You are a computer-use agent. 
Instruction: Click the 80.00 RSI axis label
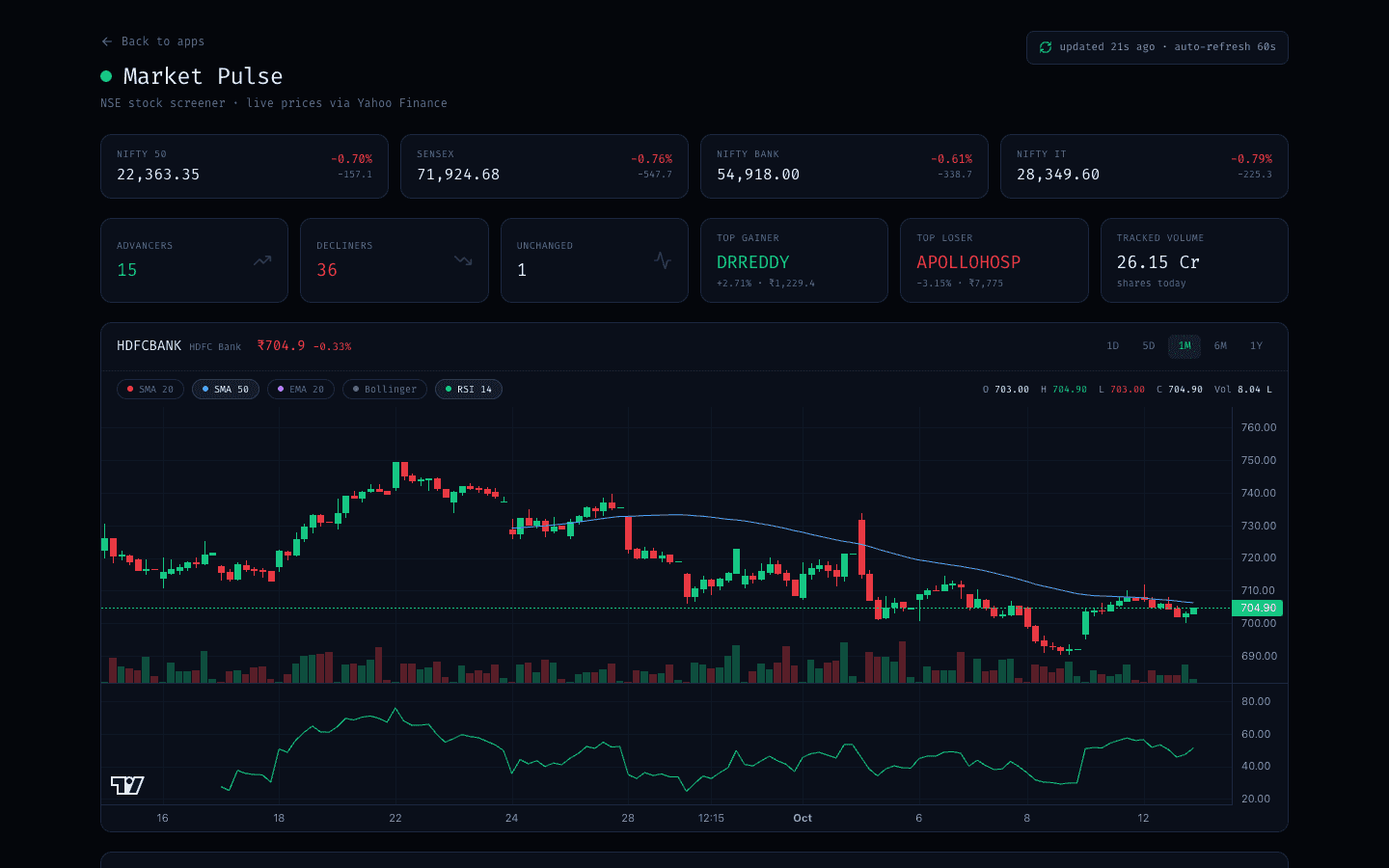1256,701
